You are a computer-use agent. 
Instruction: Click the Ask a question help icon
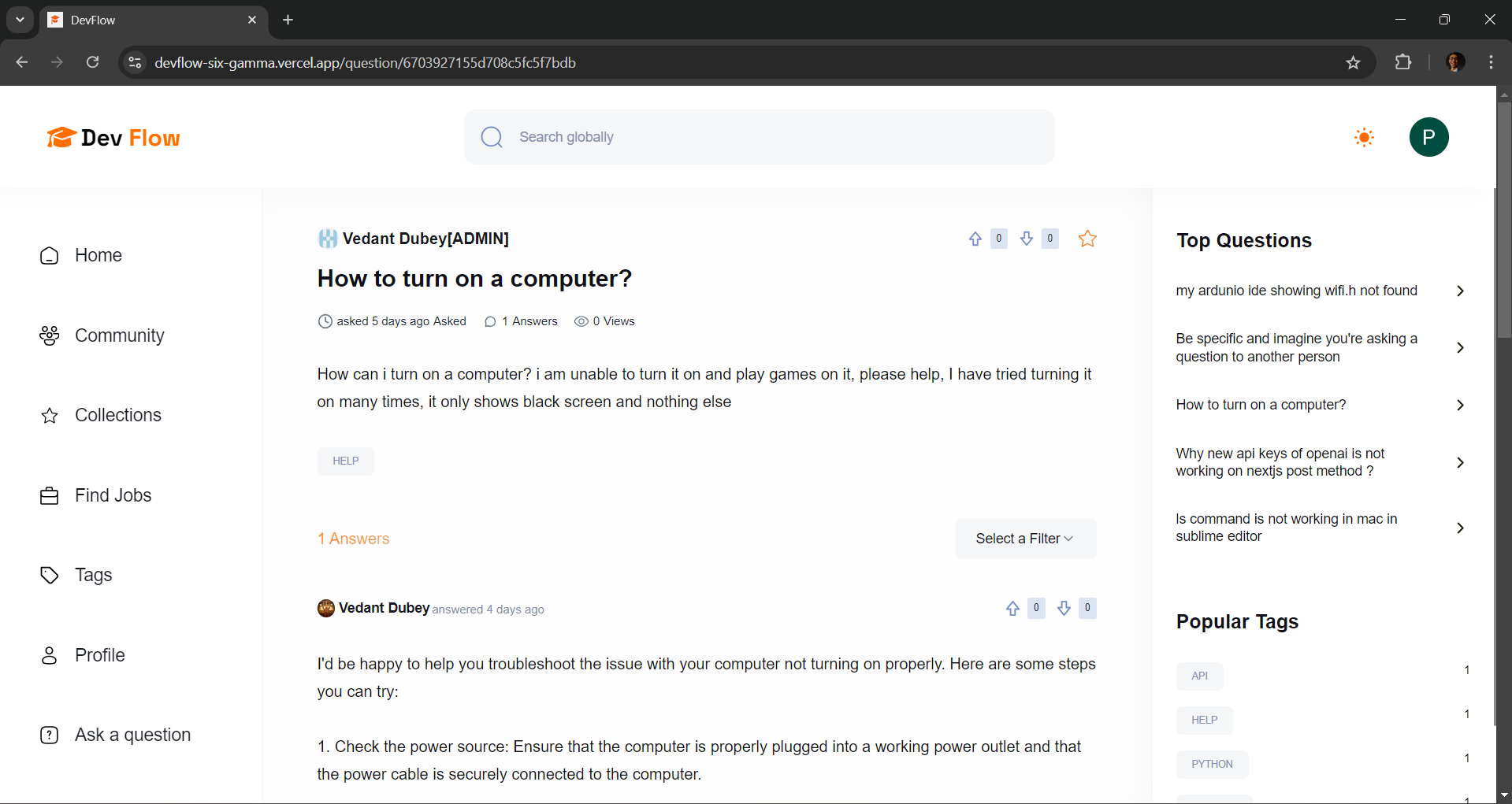coord(49,735)
